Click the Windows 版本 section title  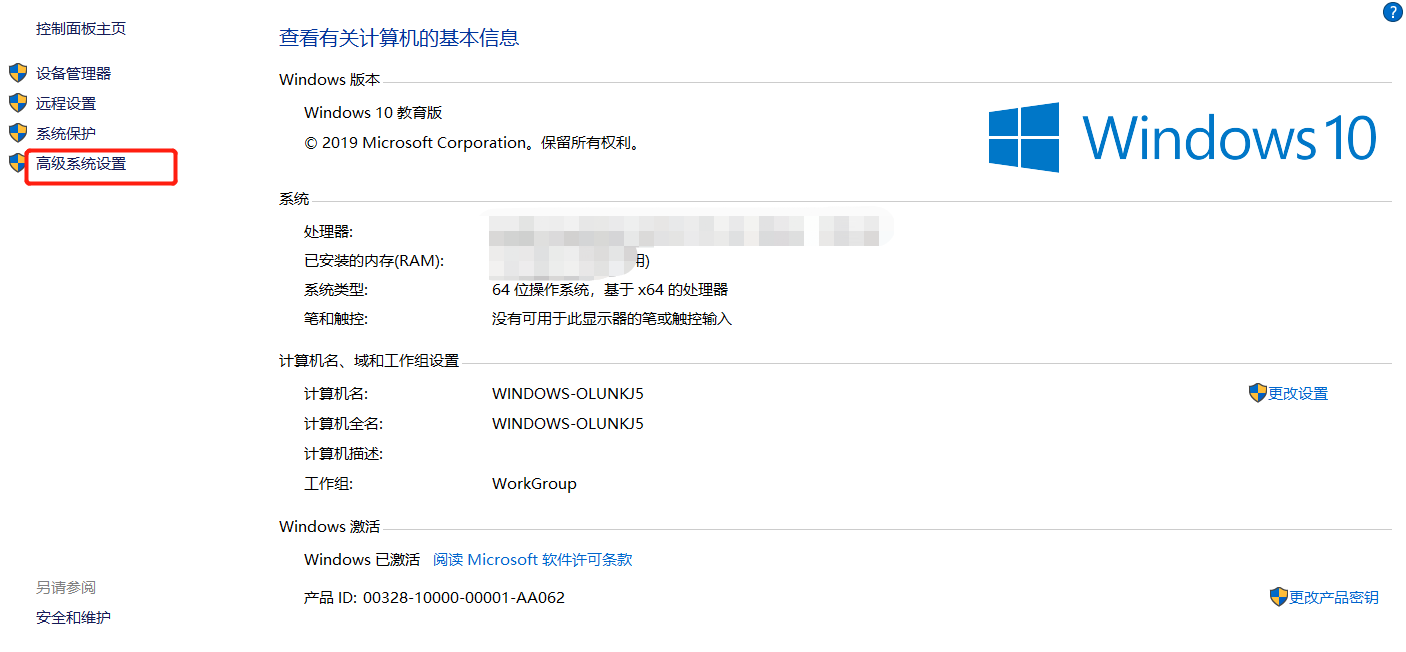point(329,80)
